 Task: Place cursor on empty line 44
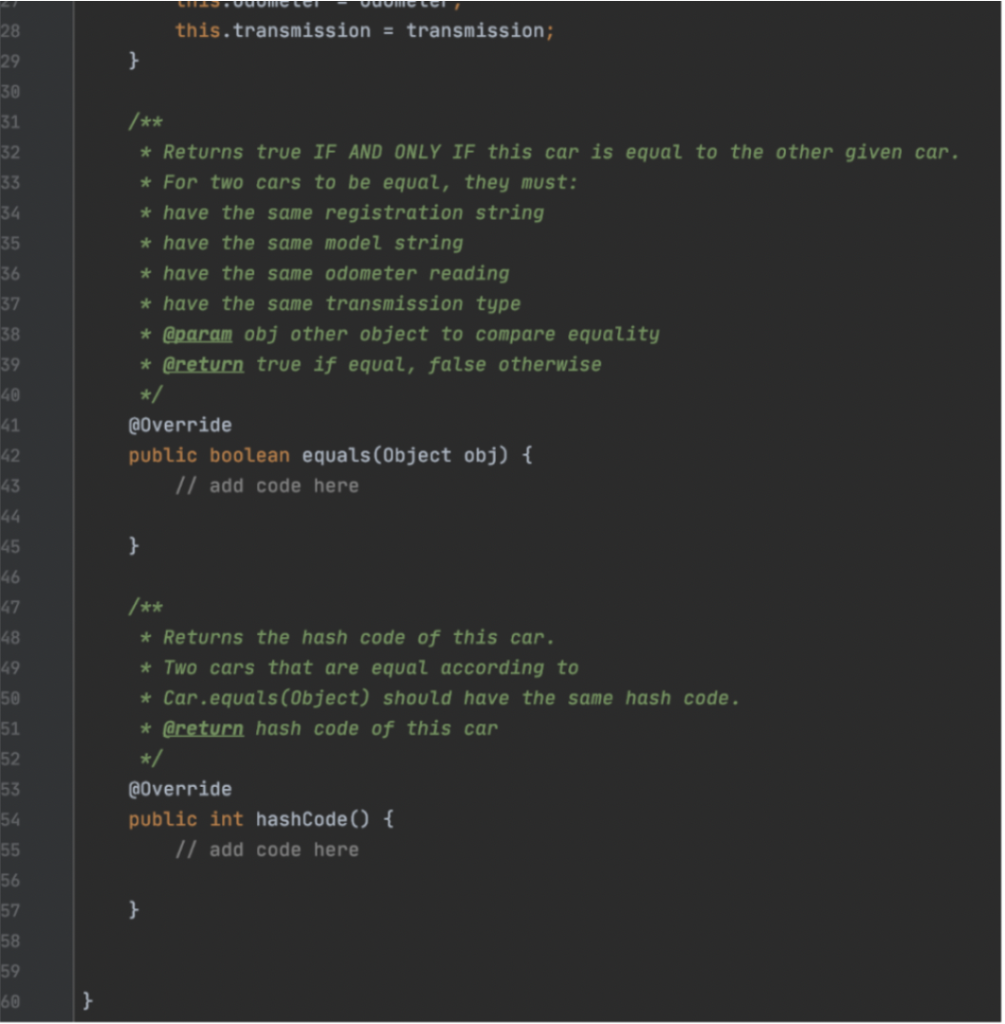[535, 517]
